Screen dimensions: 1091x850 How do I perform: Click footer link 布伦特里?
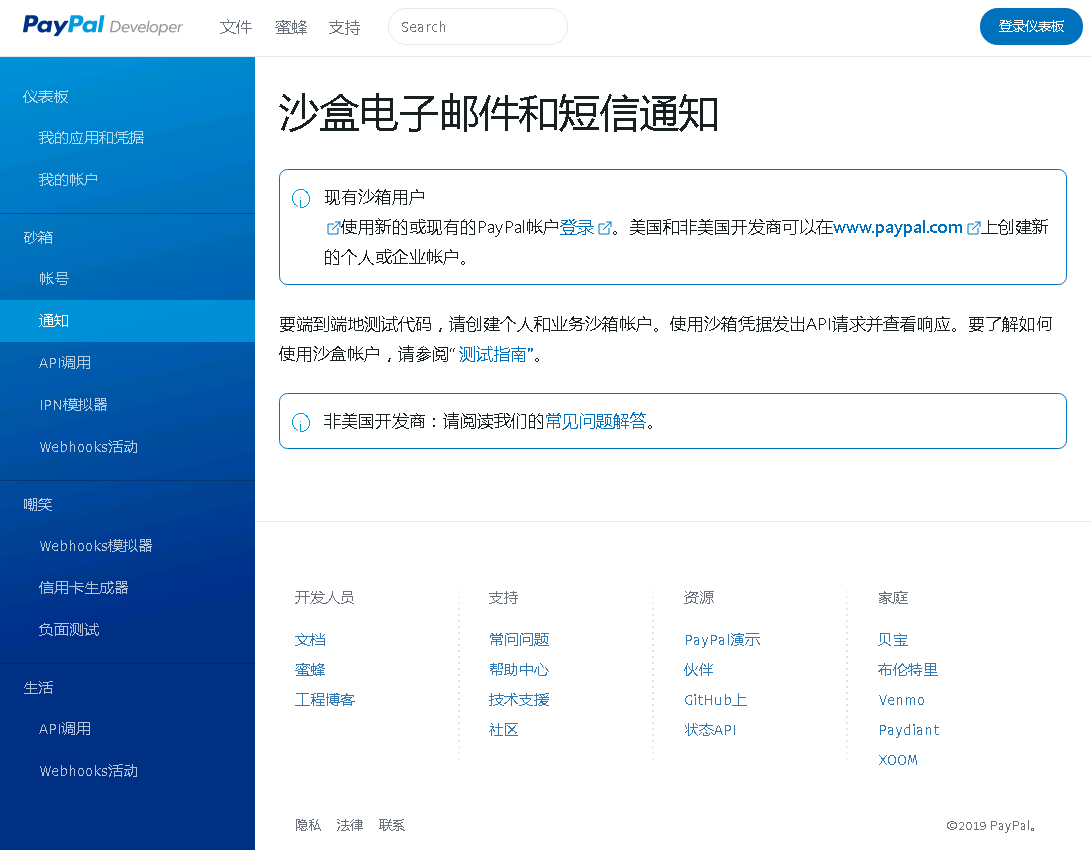908,670
